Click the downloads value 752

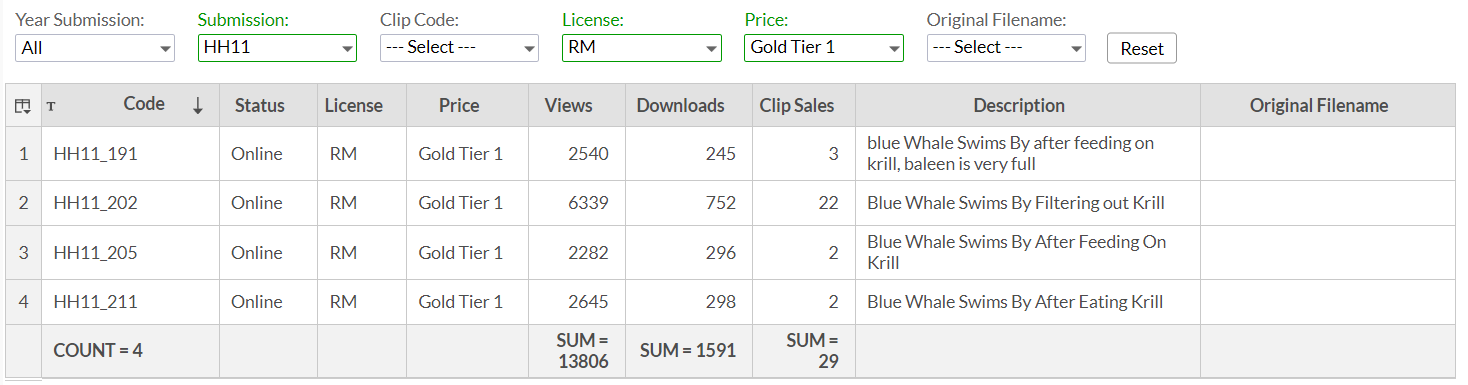(720, 203)
